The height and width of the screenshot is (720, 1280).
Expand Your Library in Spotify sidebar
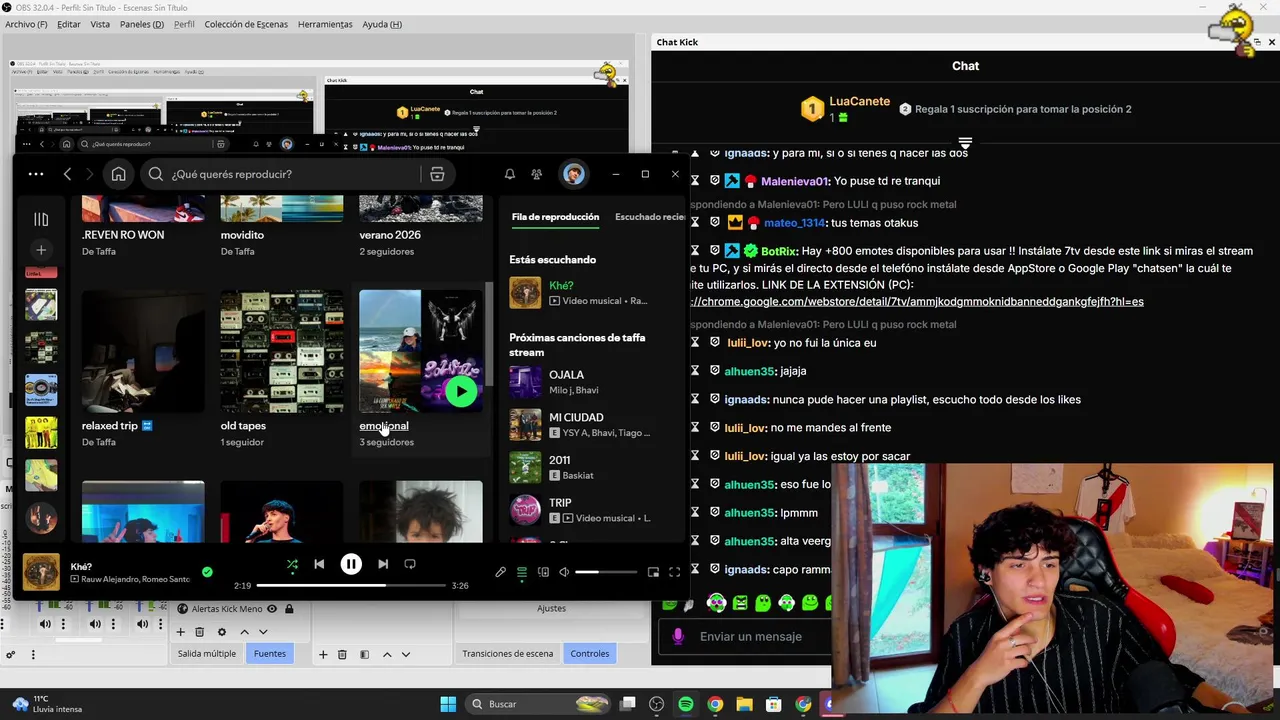[41, 219]
